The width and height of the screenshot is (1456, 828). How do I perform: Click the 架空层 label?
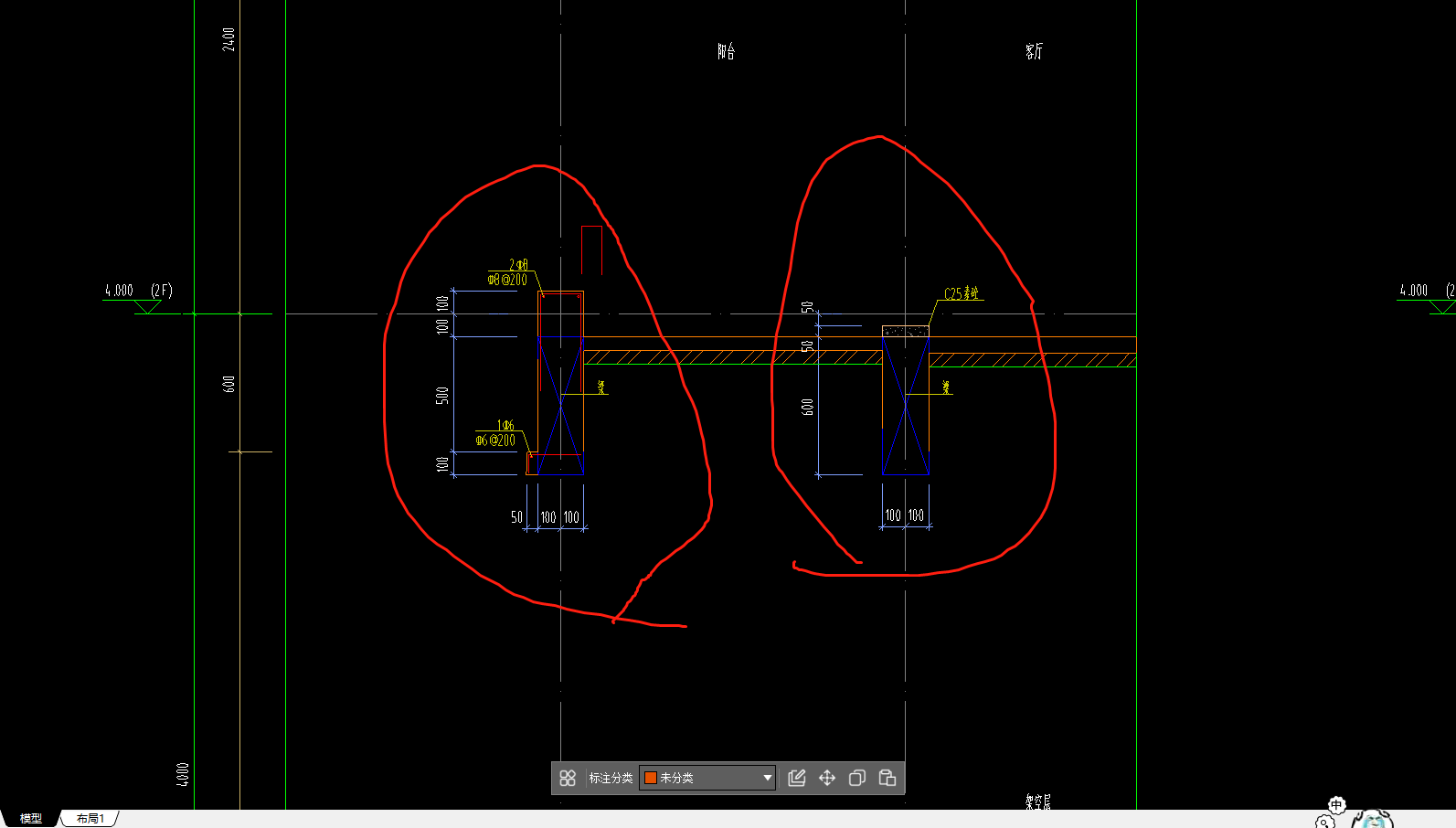(1038, 801)
